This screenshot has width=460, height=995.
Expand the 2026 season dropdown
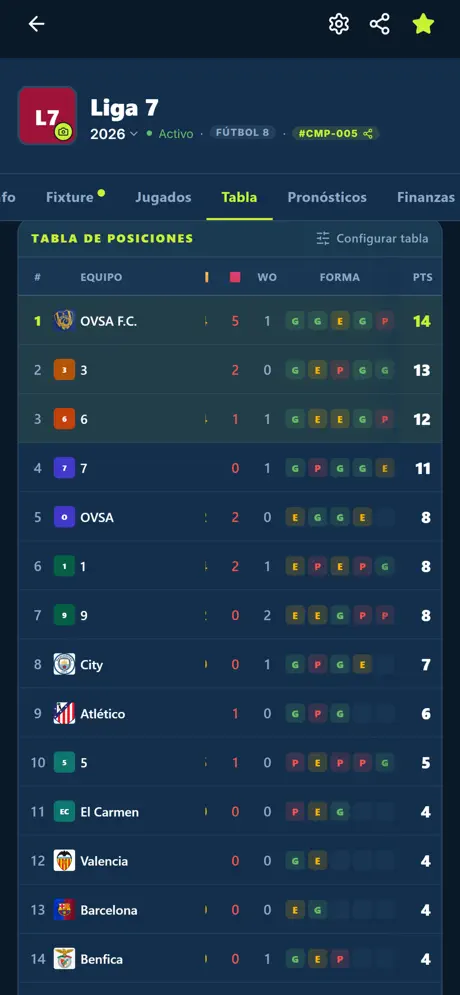(x=114, y=134)
